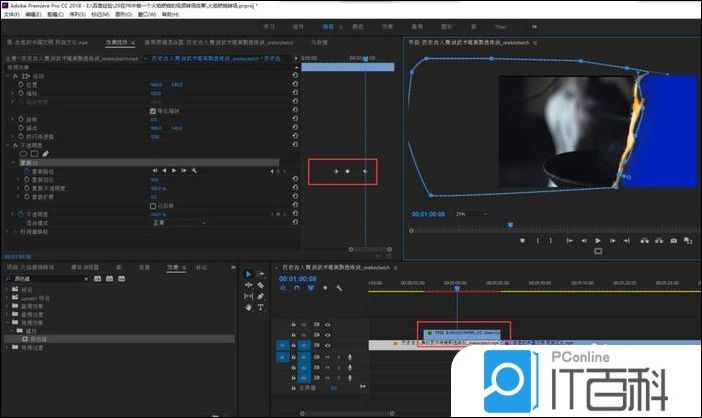Image resolution: width=702 pixels, height=418 pixels.
Task: Select the Hand tool
Action: (249, 308)
